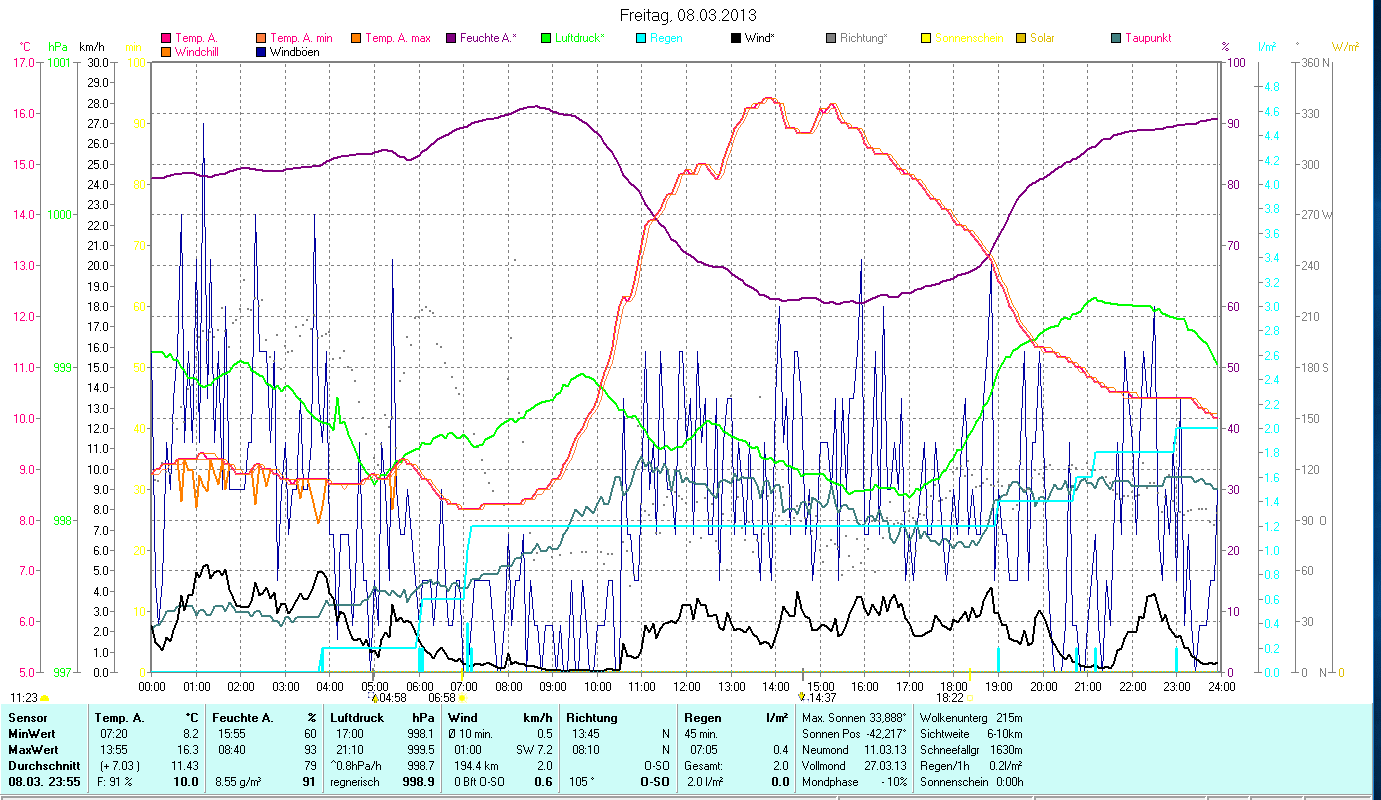This screenshot has height=800, width=1381.
Task: Click the Wolkenunterg 215m entry
Action: click(970, 718)
